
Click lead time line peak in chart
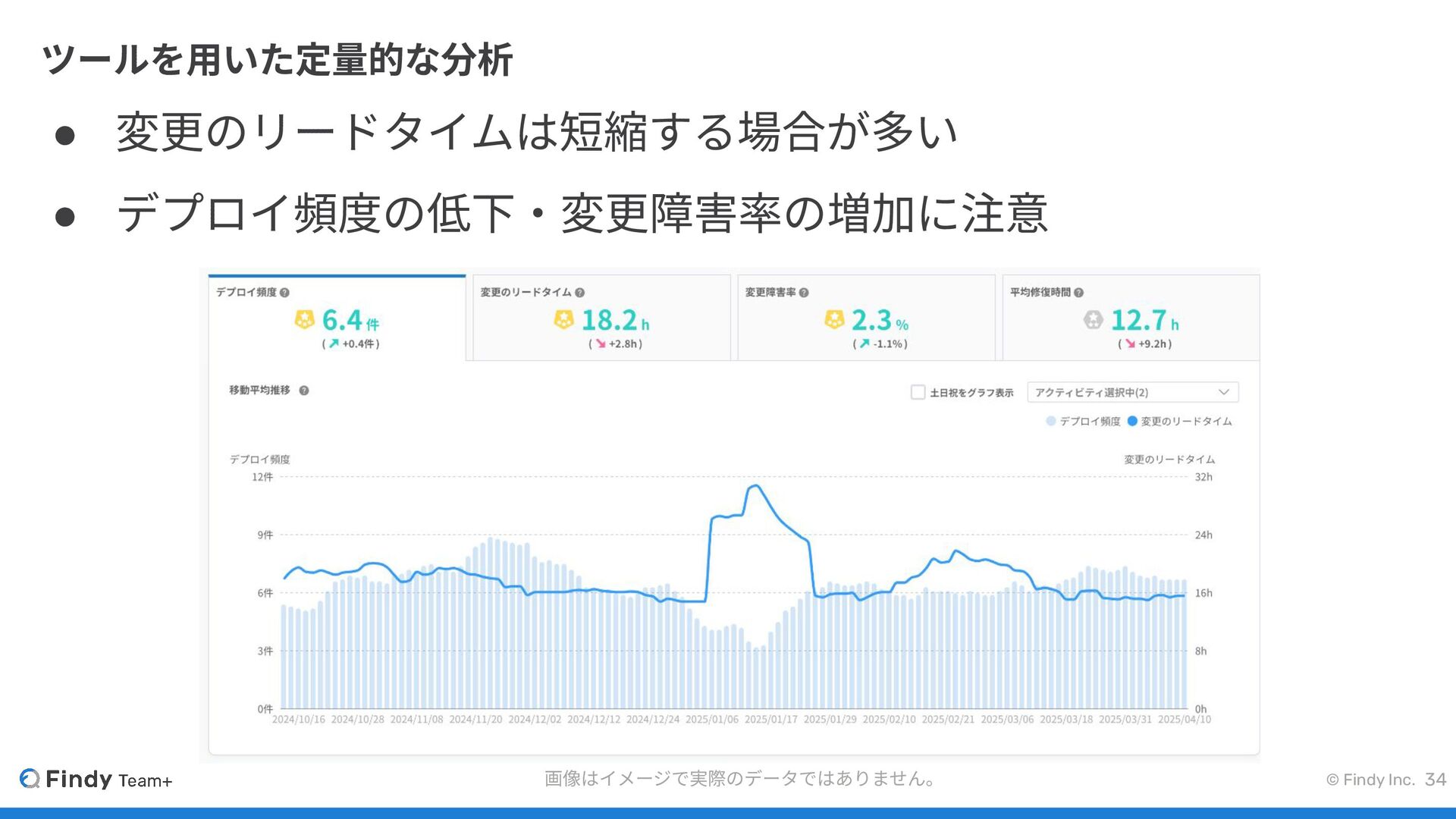[x=755, y=486]
